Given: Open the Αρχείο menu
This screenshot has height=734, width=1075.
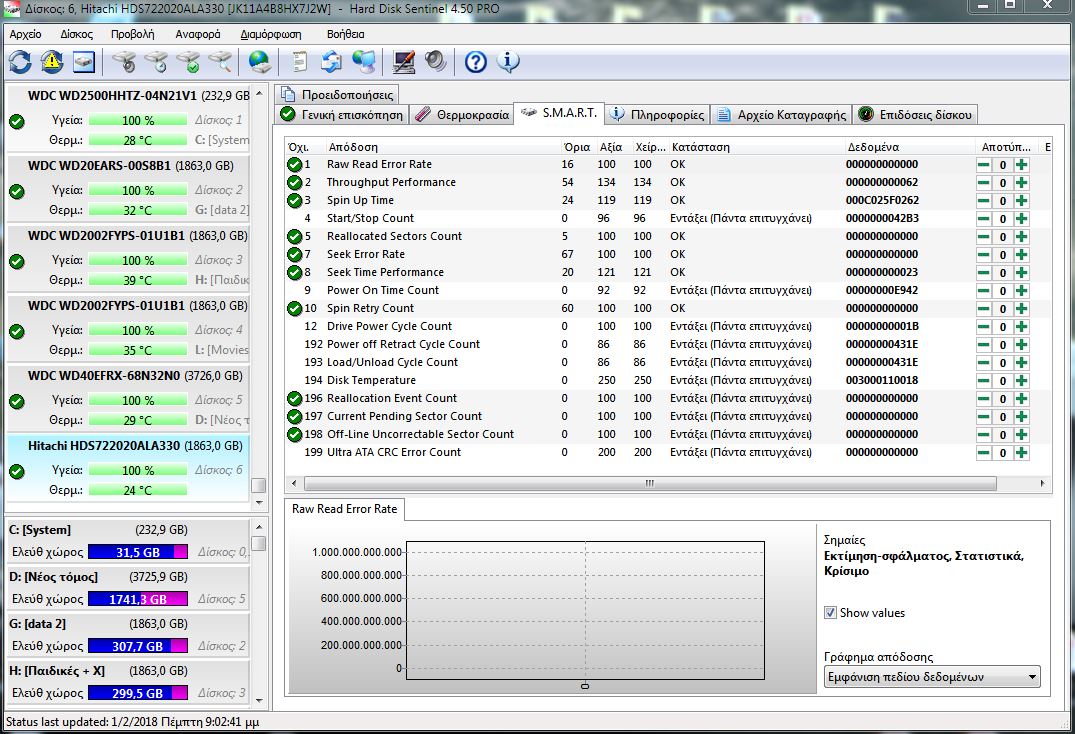Looking at the screenshot, I should [25, 34].
